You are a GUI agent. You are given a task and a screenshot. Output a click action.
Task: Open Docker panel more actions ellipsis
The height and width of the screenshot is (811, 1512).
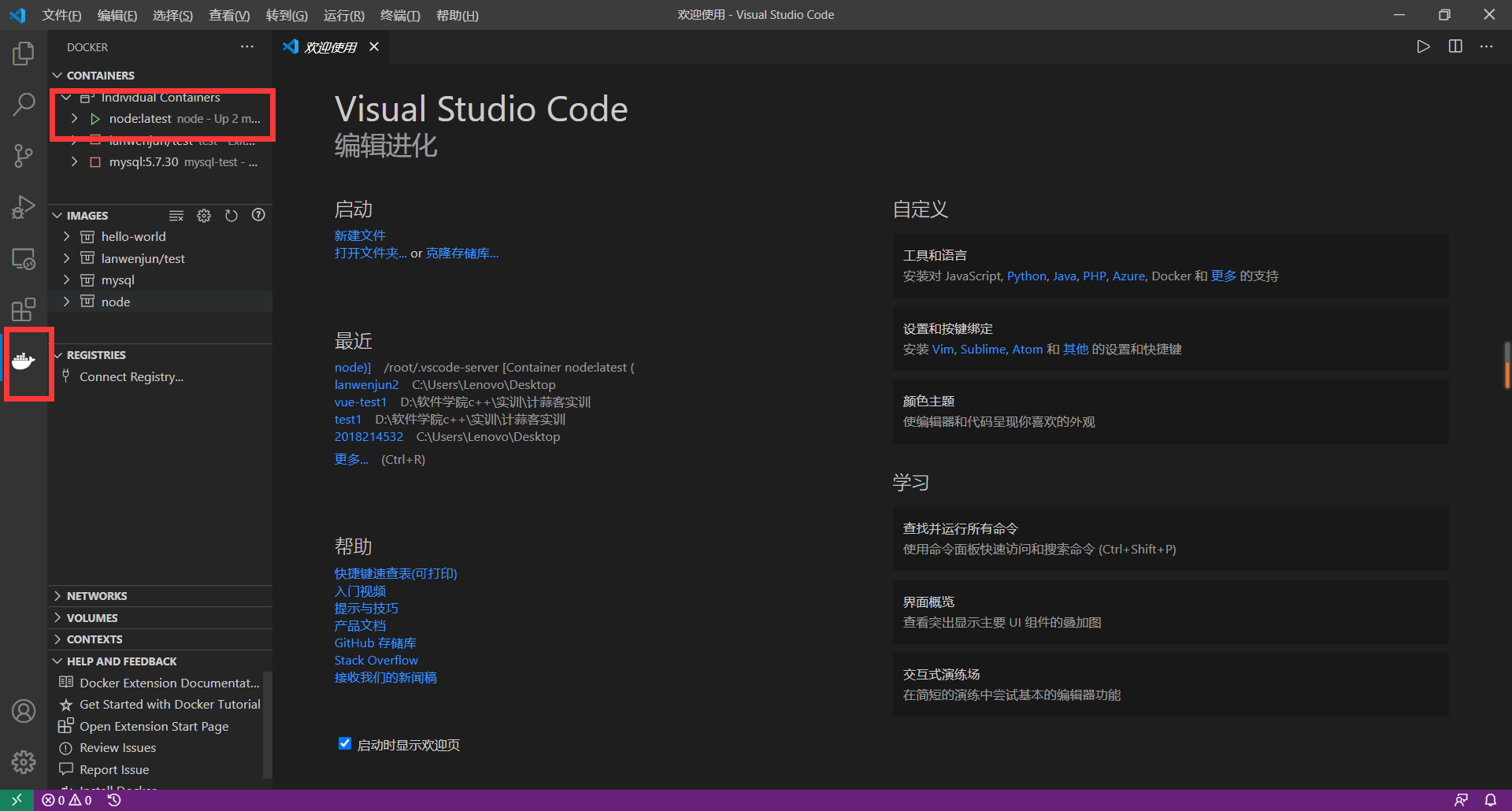pos(247,46)
